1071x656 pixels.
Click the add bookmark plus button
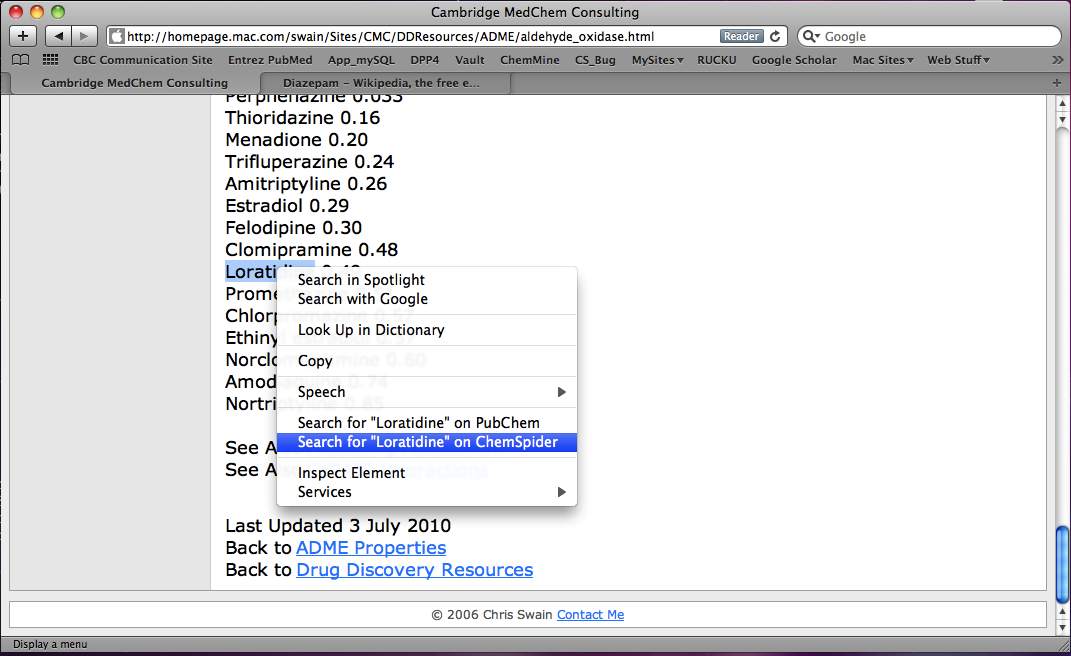click(23, 36)
